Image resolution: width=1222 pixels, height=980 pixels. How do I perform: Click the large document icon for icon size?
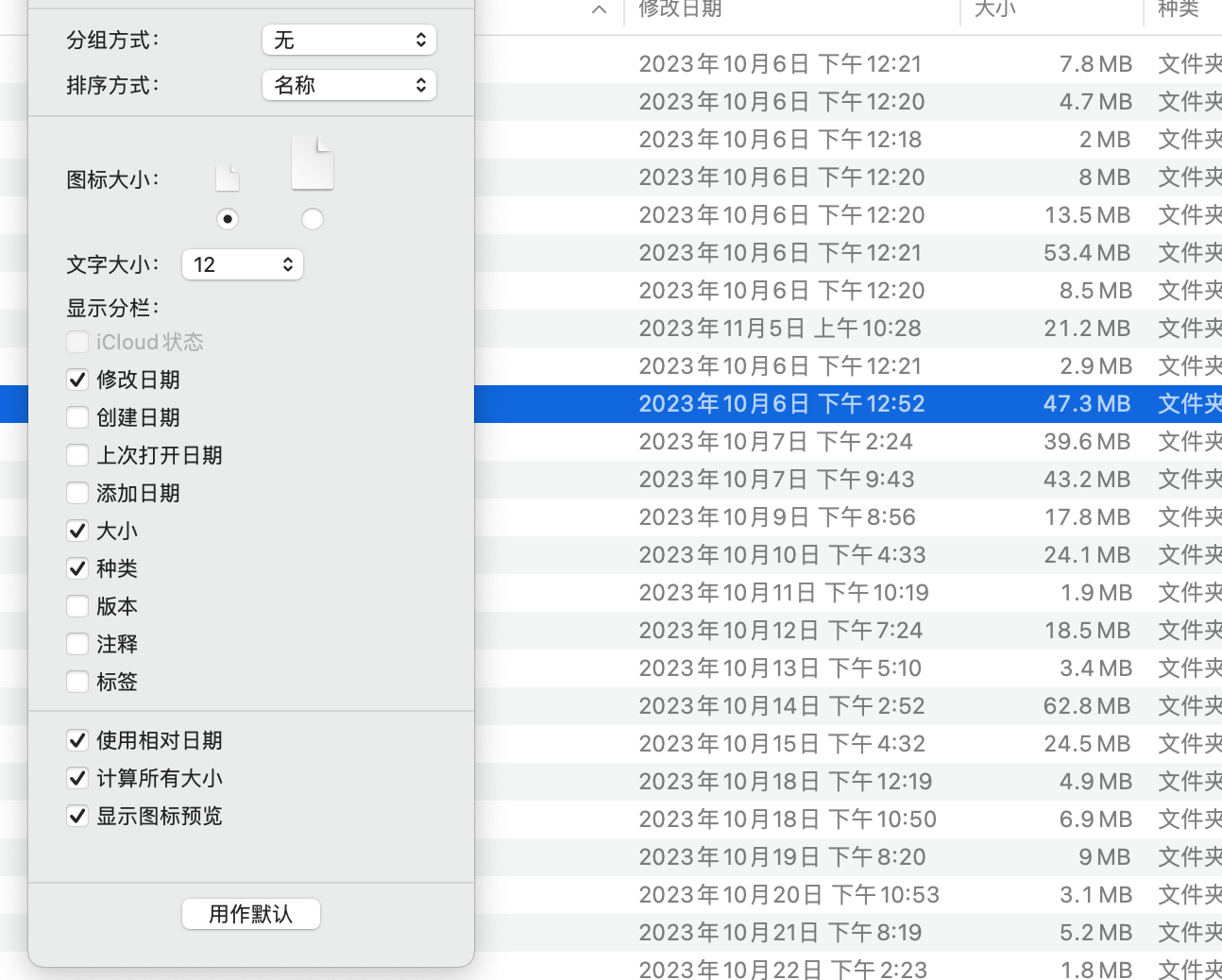(312, 163)
